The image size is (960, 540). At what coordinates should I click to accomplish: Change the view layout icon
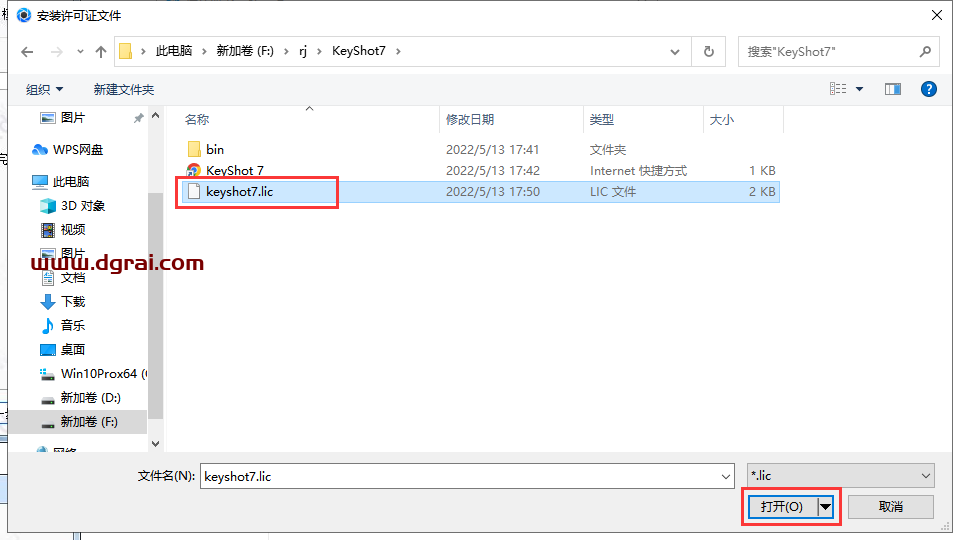[x=838, y=89]
